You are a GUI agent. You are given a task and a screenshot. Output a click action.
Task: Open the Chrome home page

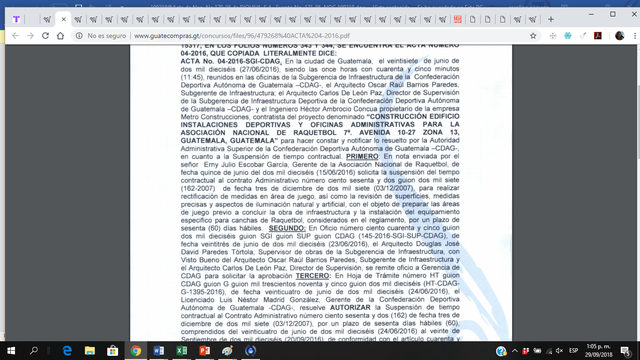coord(60,36)
